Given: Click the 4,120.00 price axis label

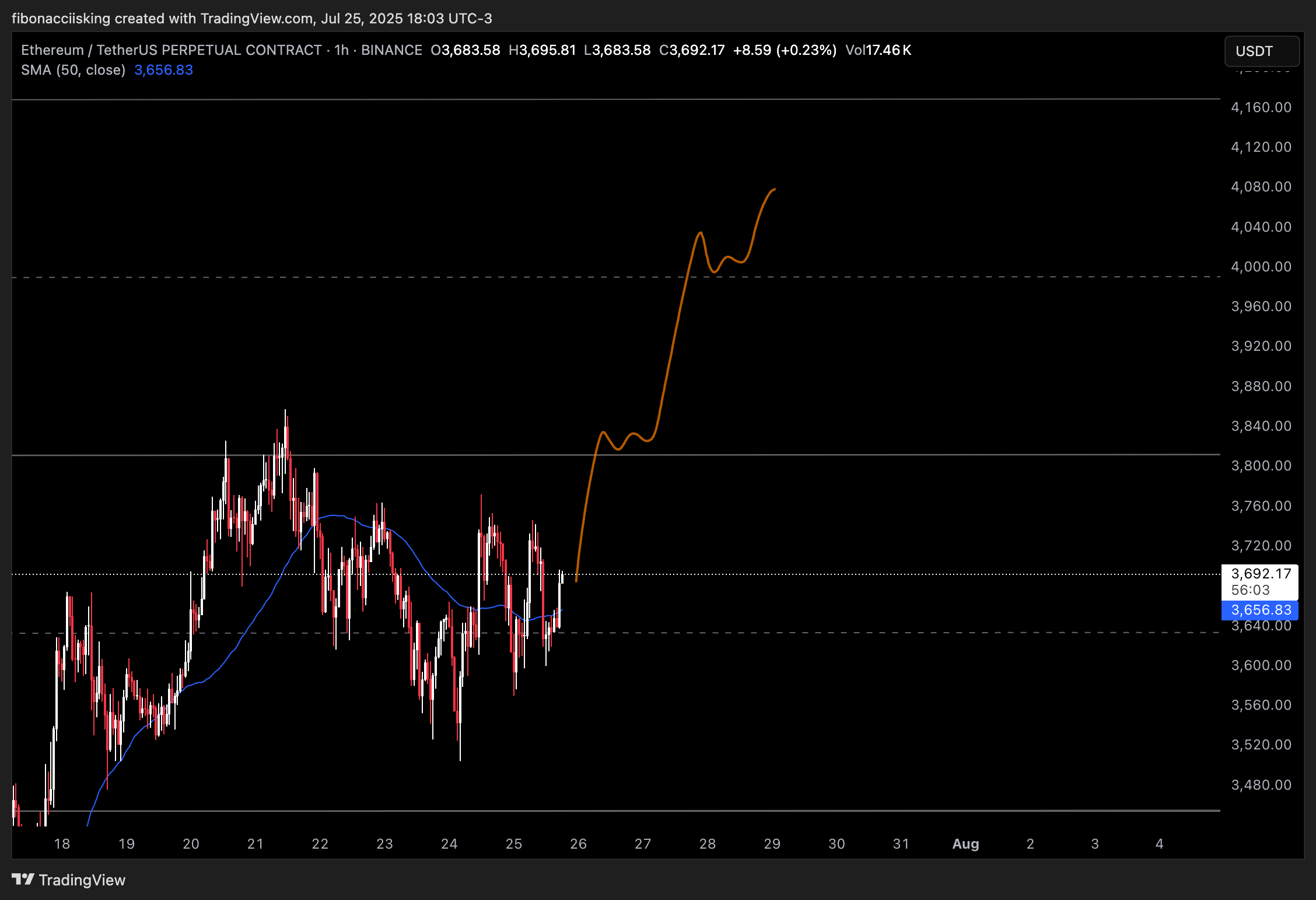Looking at the screenshot, I should (1261, 147).
